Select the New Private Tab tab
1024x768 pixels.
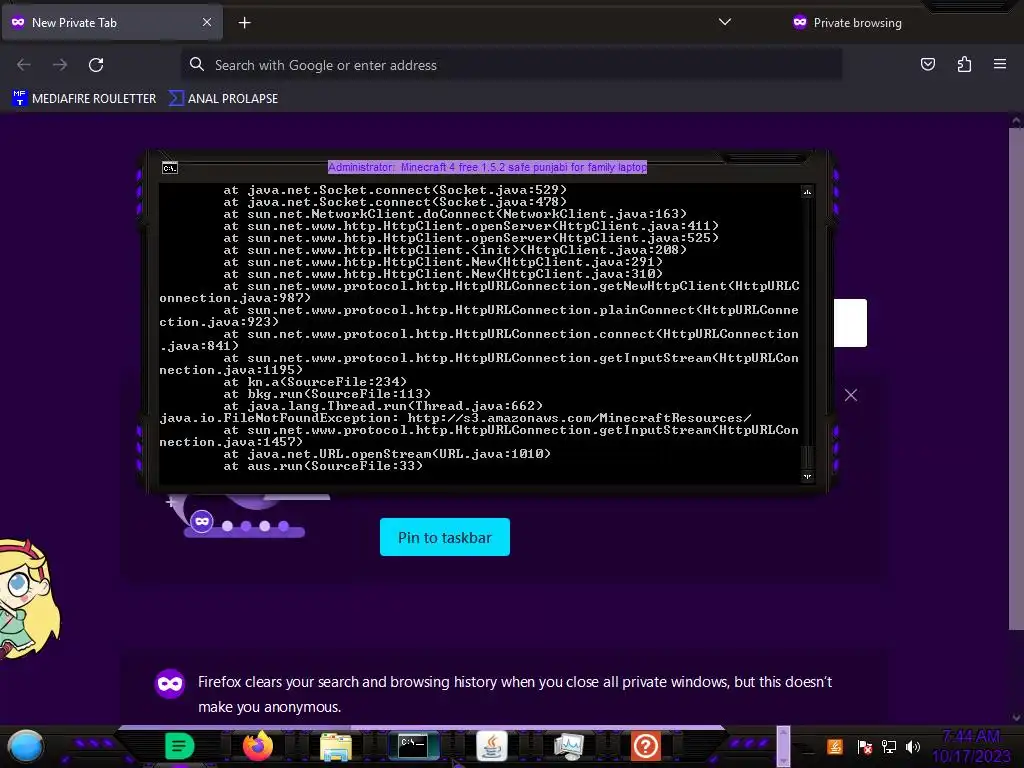(112, 23)
